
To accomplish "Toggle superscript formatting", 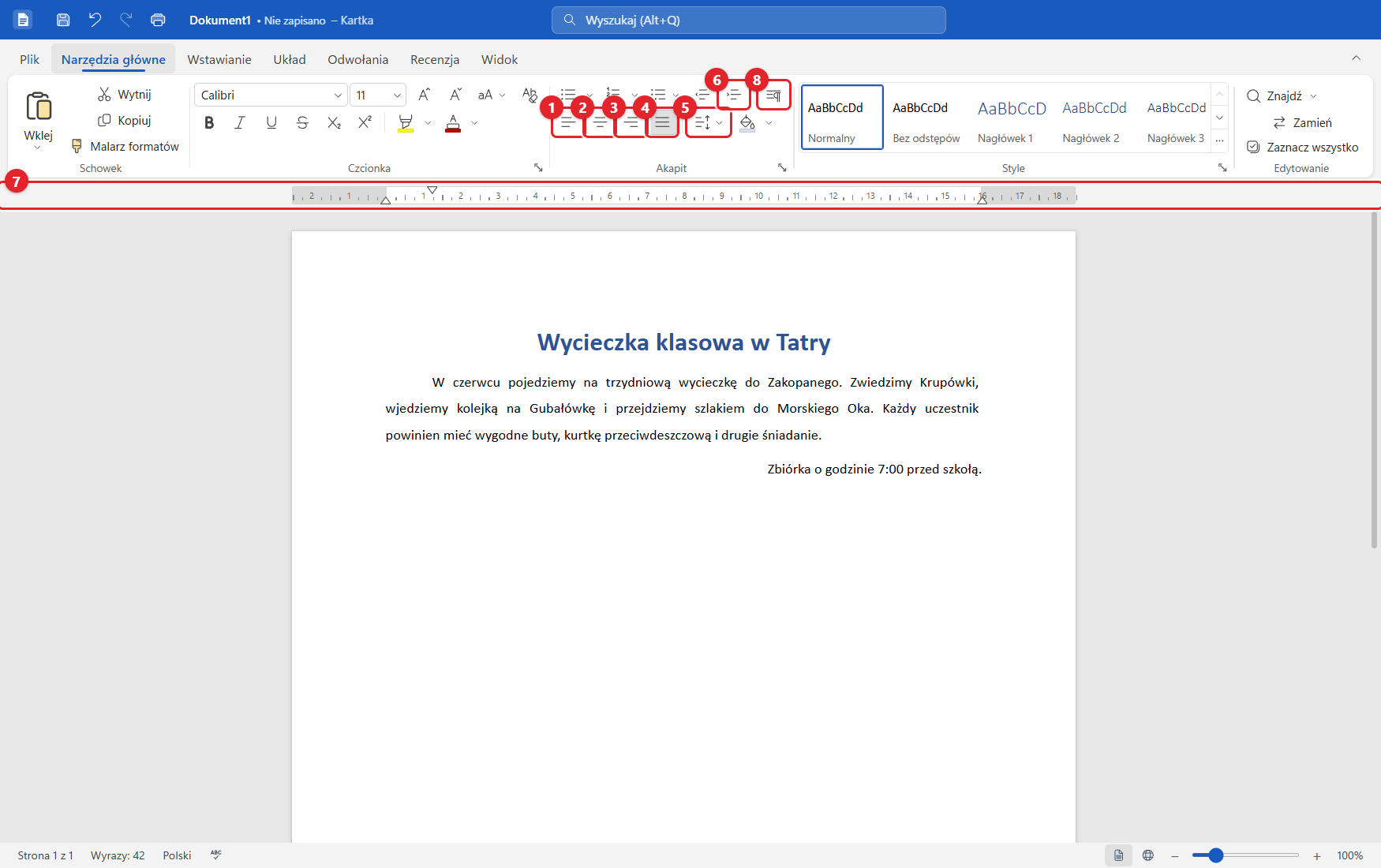I will pos(365,122).
